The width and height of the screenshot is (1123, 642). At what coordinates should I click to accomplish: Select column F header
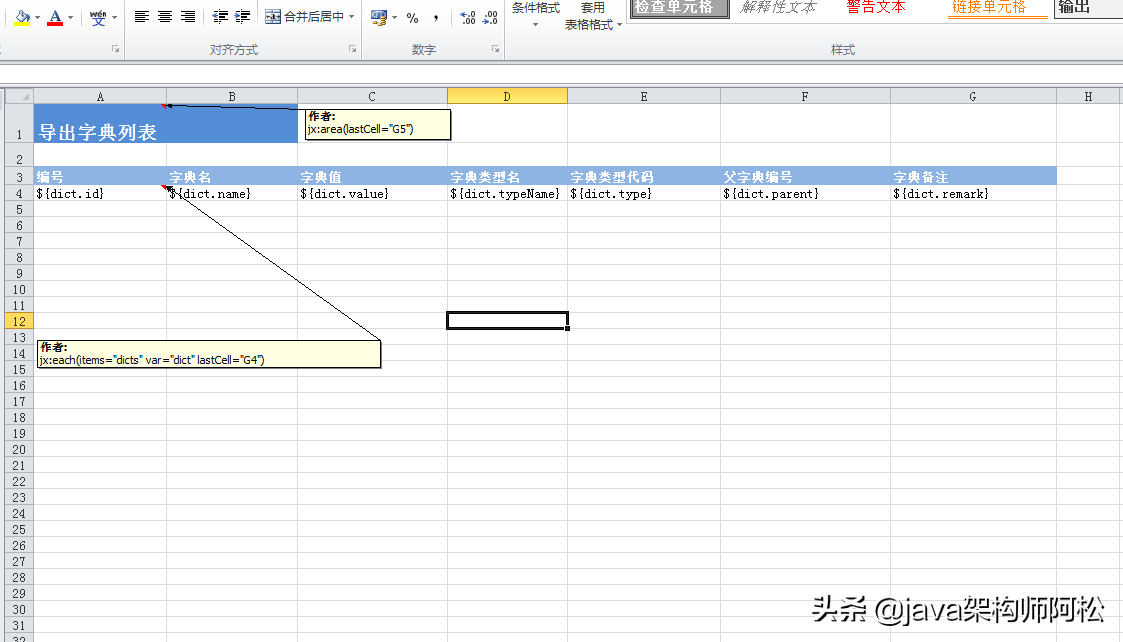click(x=805, y=96)
